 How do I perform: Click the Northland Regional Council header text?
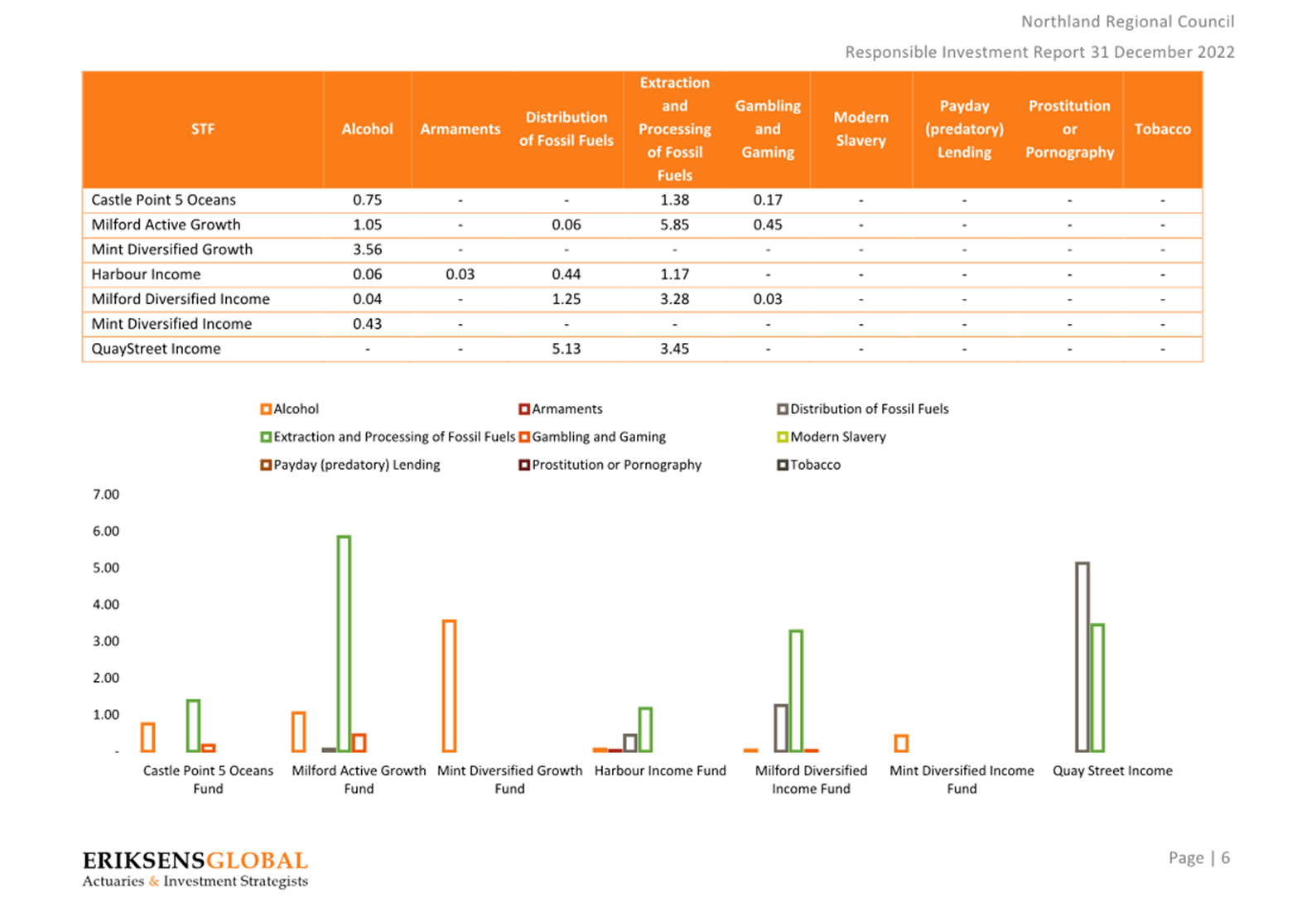(x=1127, y=22)
